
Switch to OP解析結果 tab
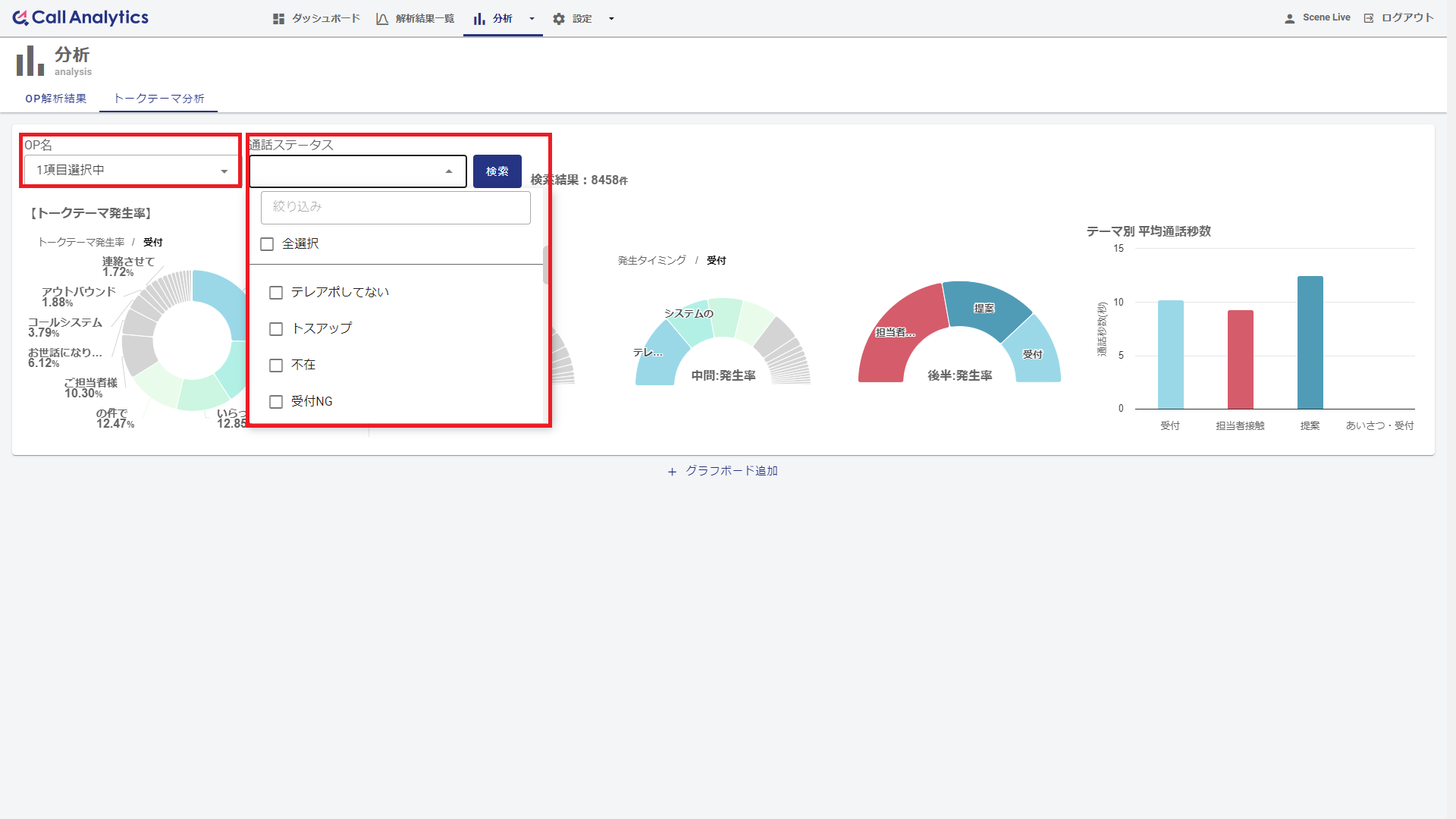[56, 98]
